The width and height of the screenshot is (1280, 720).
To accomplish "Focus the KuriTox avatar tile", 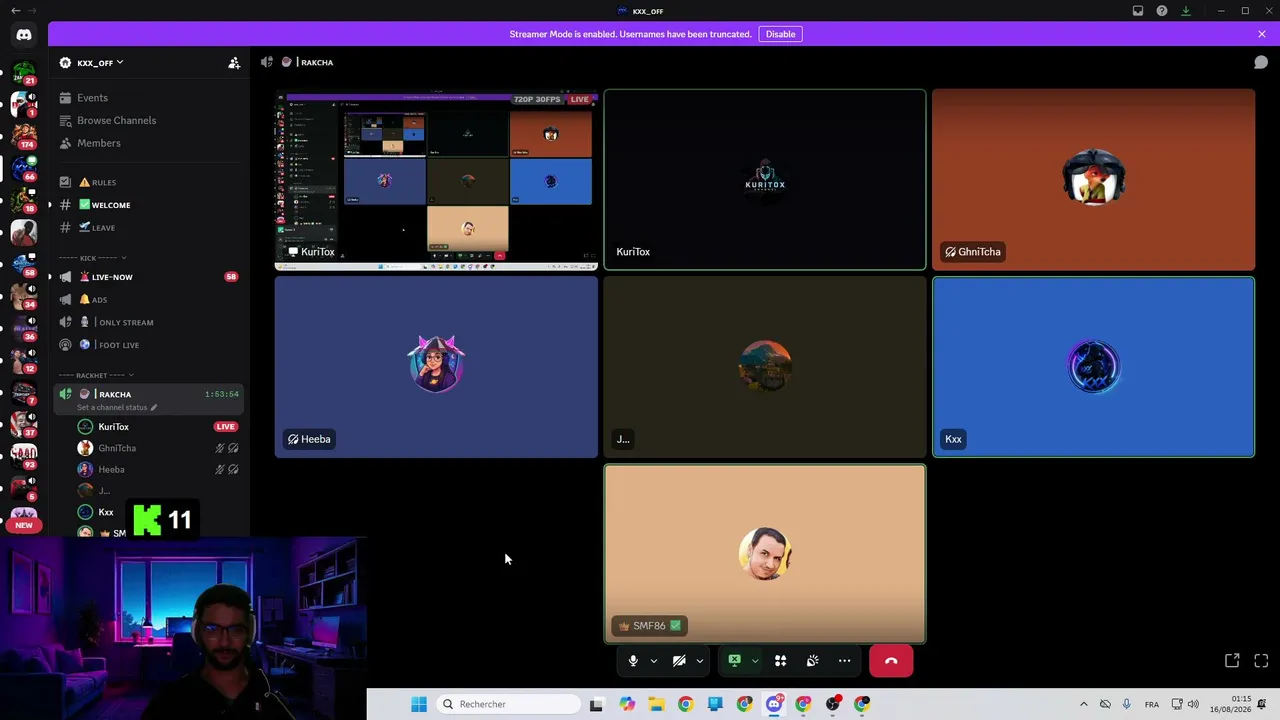I will [765, 180].
